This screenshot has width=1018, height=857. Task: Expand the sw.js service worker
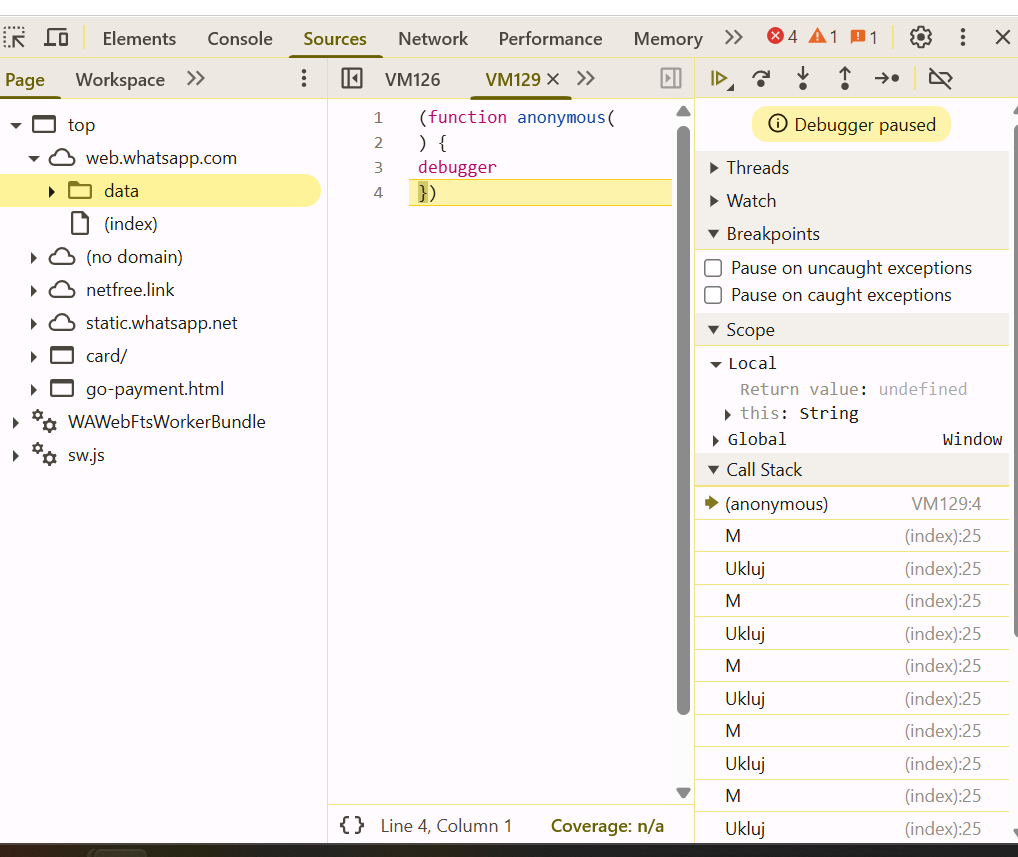(15, 456)
